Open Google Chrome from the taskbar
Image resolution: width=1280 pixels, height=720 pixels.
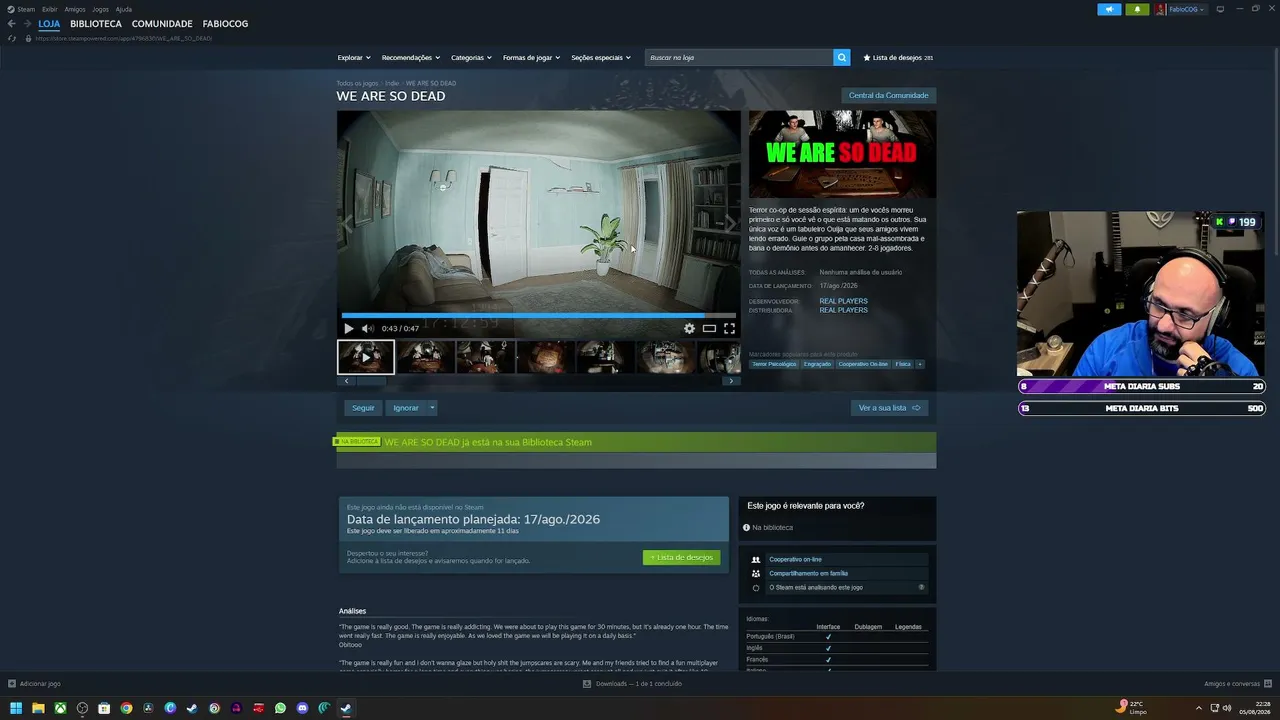point(126,708)
